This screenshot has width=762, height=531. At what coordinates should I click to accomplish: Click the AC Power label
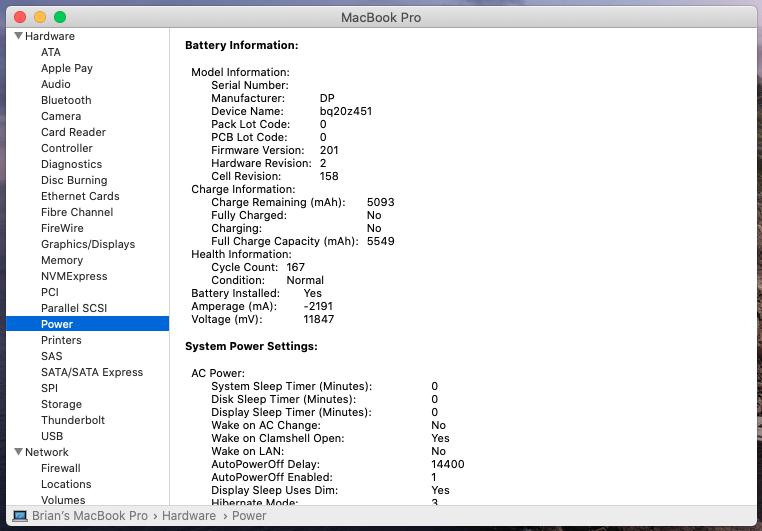tap(218, 373)
